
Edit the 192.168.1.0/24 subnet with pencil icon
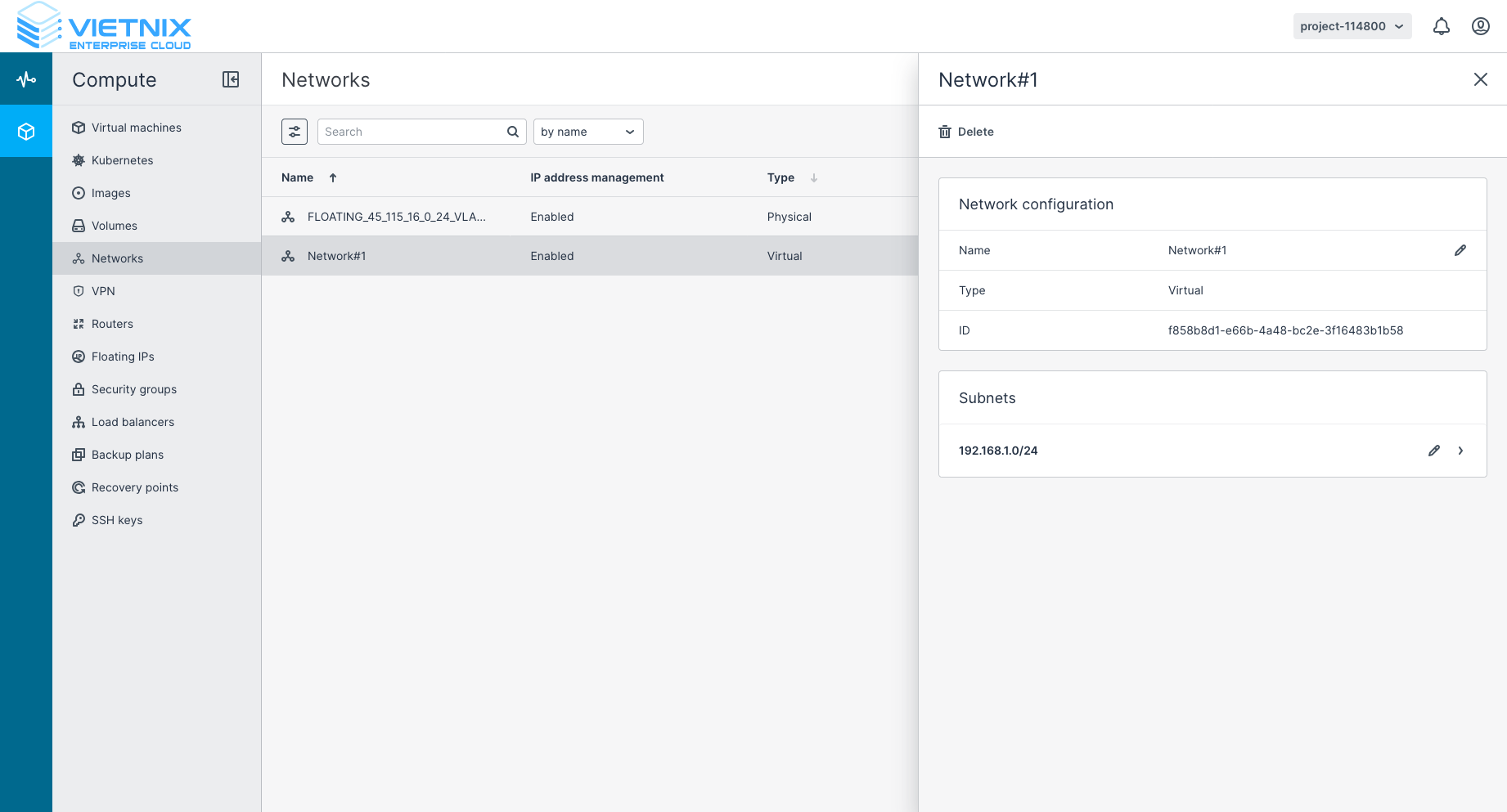[1433, 451]
